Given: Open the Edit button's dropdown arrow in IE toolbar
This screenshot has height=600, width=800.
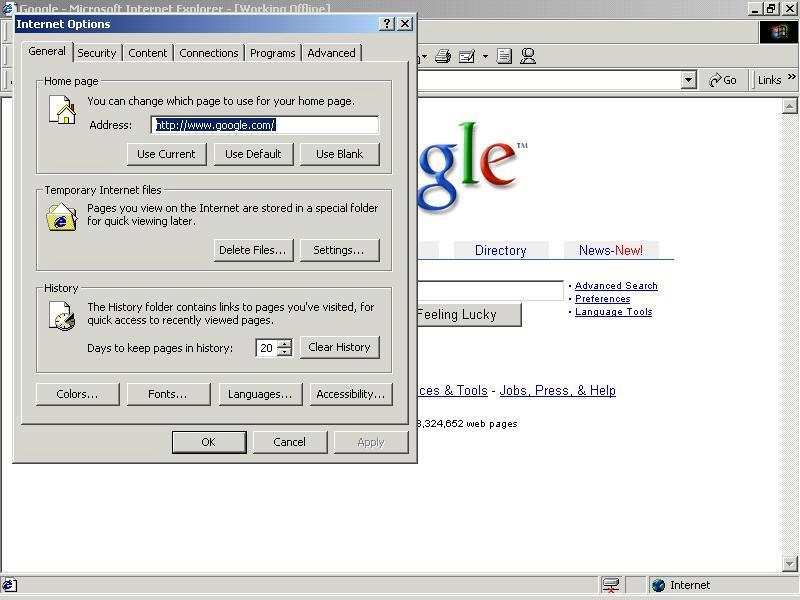Looking at the screenshot, I should [x=485, y=56].
